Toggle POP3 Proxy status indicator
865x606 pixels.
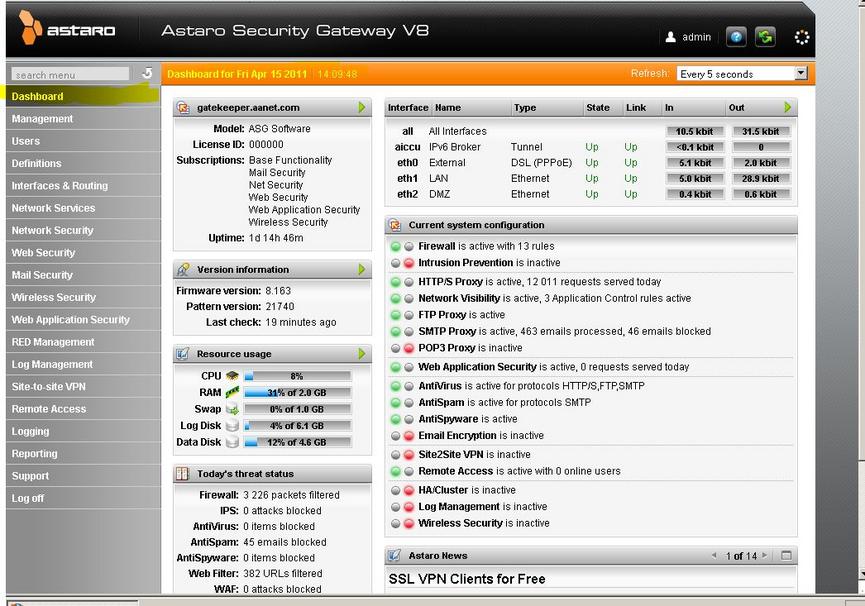(408, 348)
